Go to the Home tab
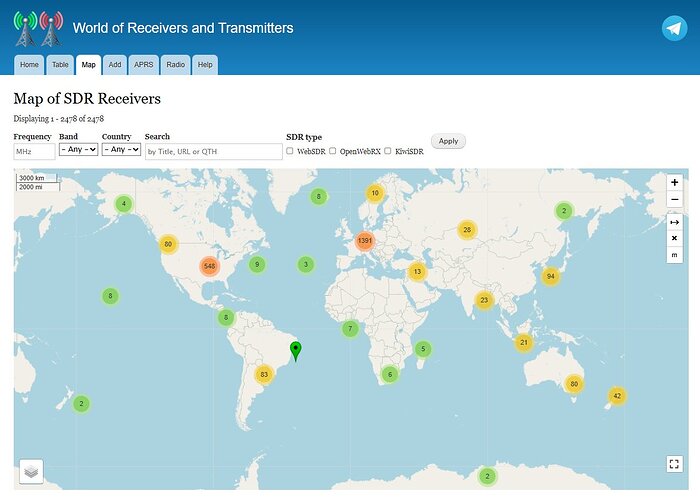 (29, 65)
